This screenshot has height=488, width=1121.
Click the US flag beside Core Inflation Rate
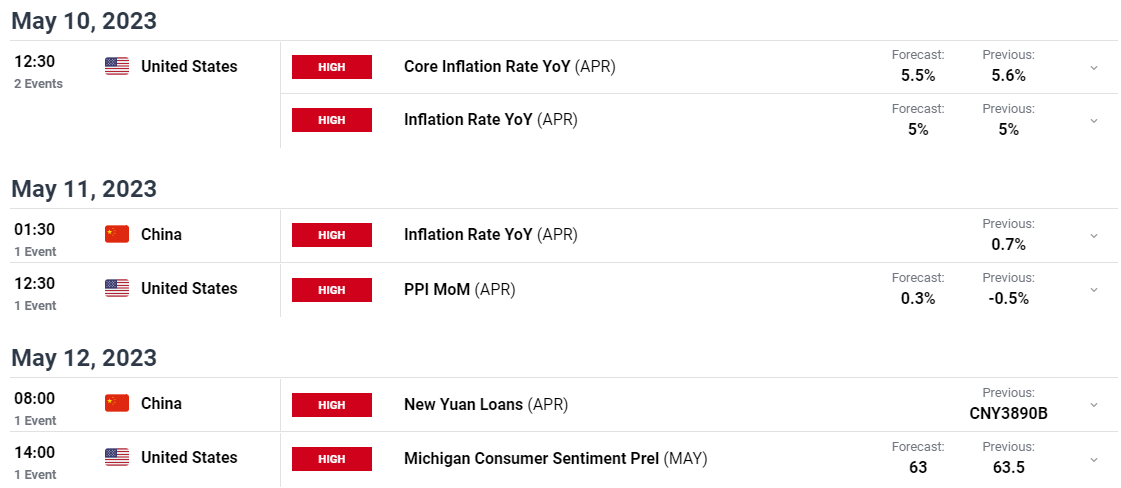coord(117,66)
